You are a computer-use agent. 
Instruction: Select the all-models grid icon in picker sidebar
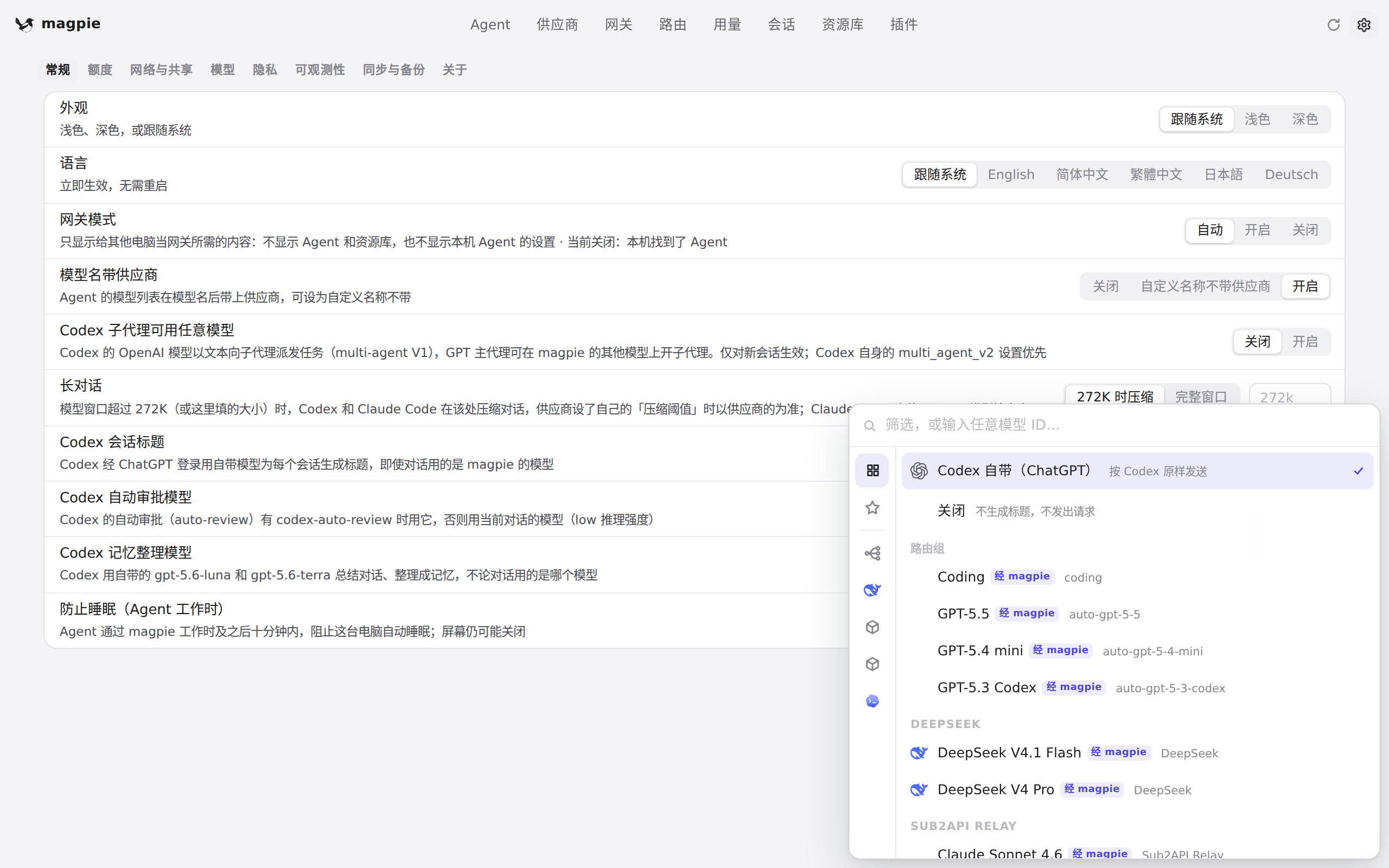872,471
